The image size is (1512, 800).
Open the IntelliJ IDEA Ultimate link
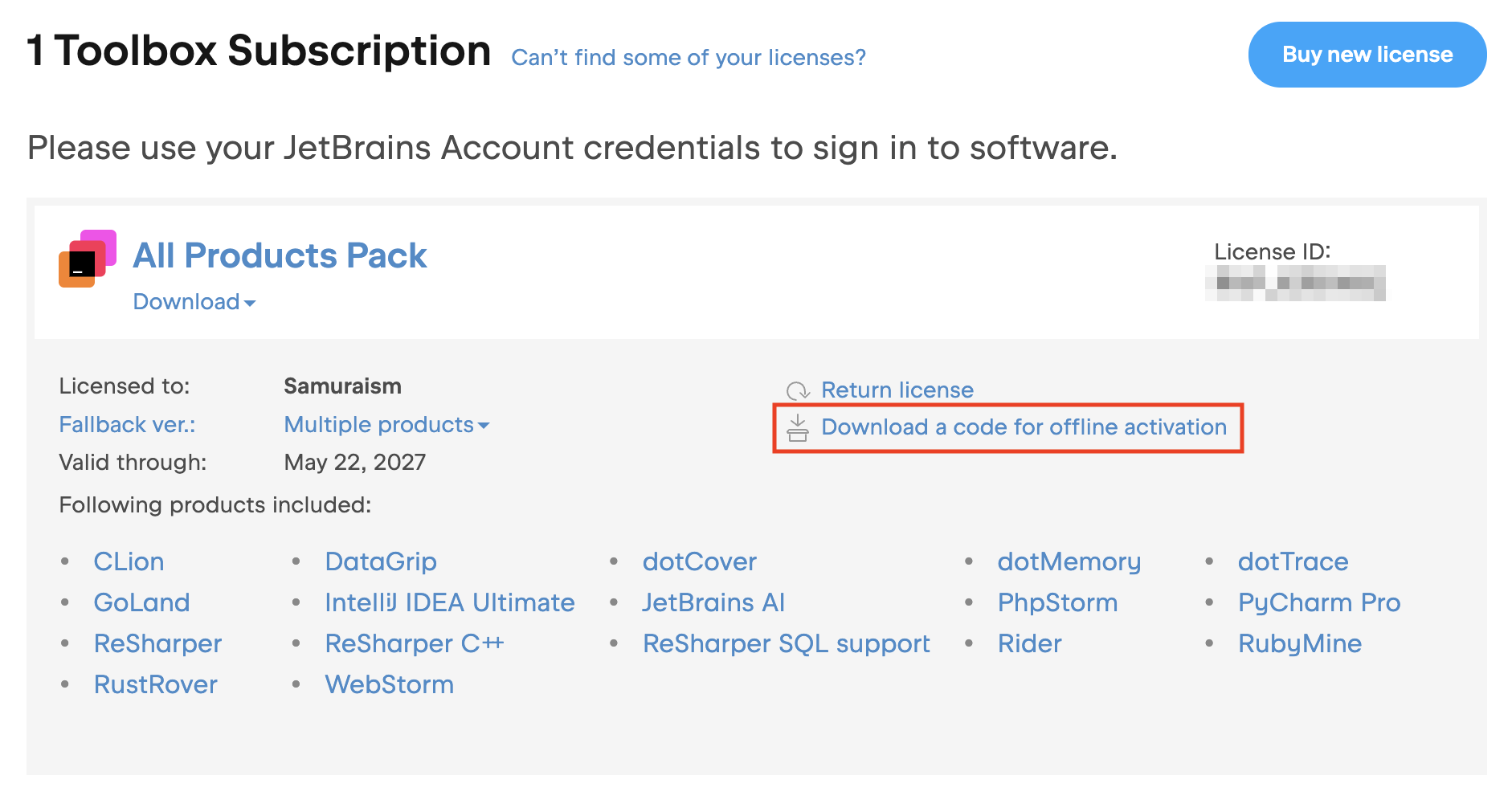(x=450, y=602)
